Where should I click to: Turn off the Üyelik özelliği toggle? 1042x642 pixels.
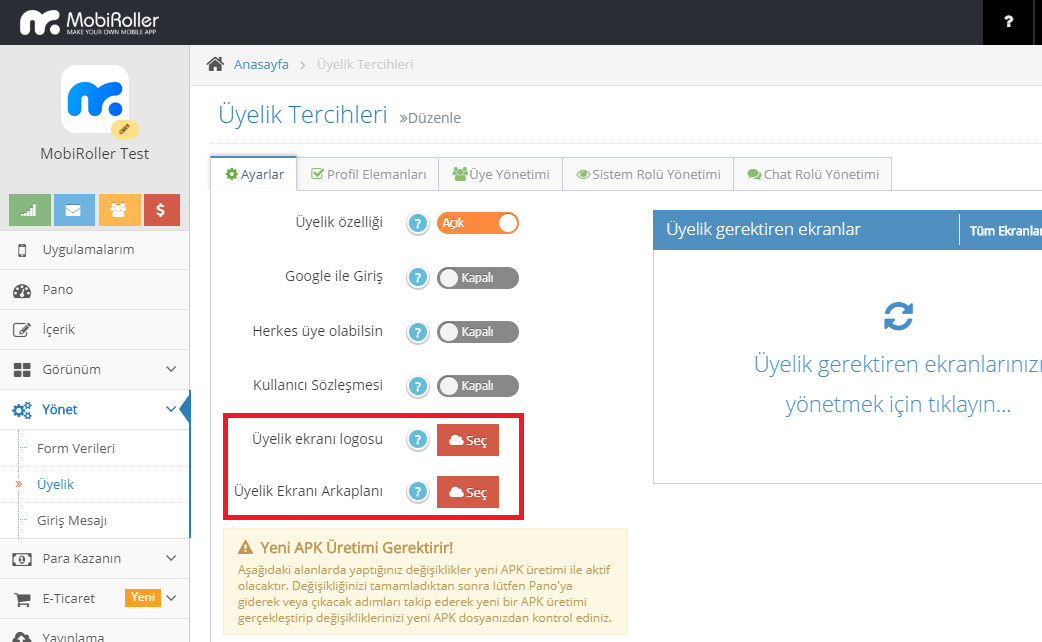(478, 223)
